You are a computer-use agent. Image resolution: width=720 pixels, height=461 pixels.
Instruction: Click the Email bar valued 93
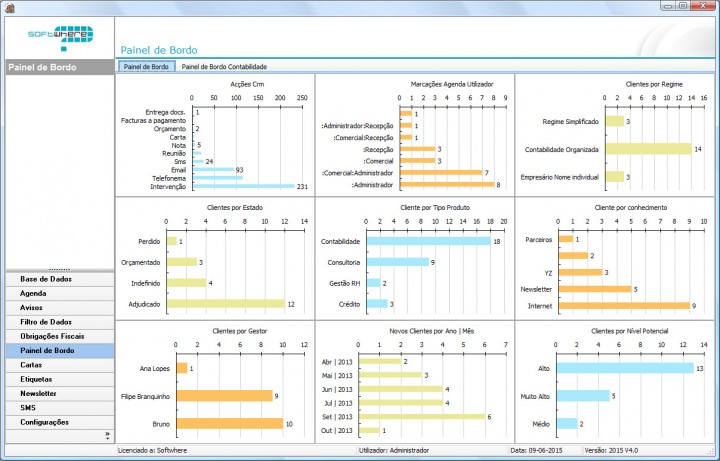tap(214, 170)
